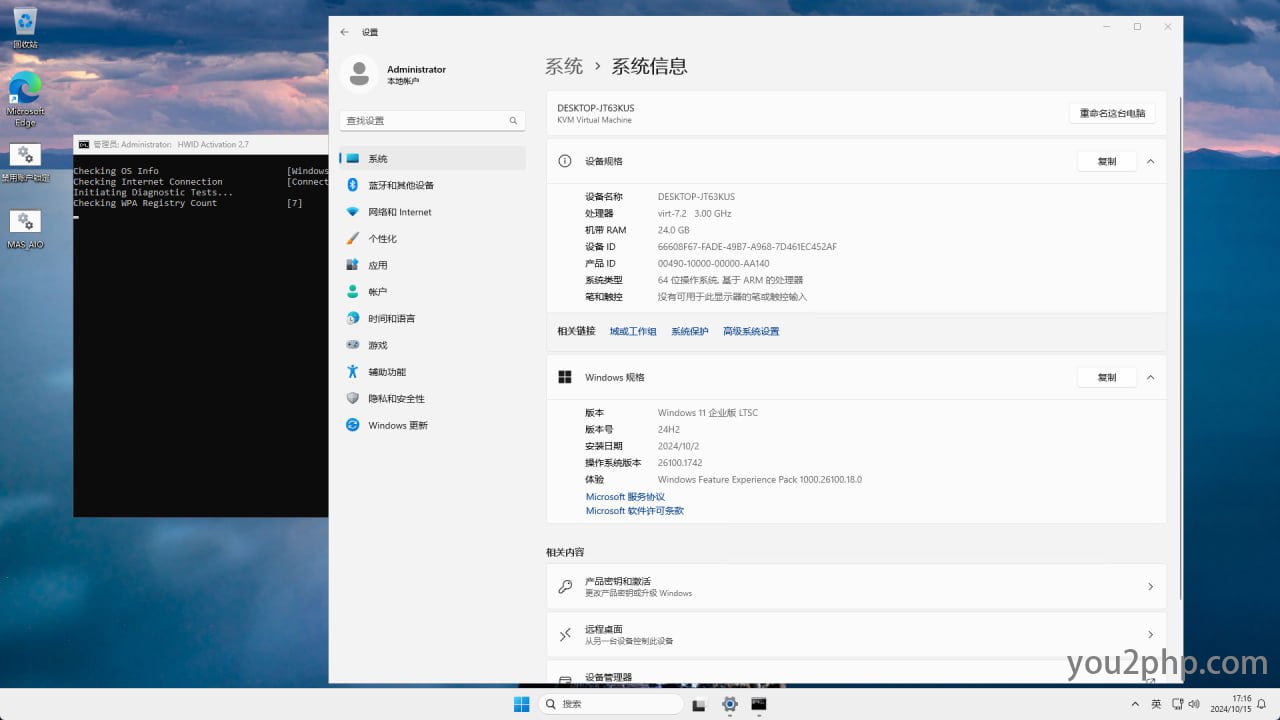This screenshot has height=720, width=1280.
Task: Click the 网络和 Internet wifi icon
Action: point(352,212)
